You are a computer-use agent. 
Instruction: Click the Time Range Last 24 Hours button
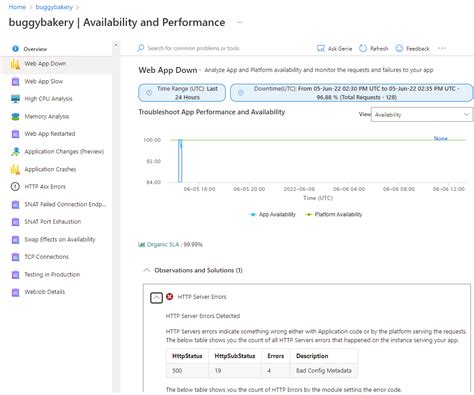pos(182,93)
